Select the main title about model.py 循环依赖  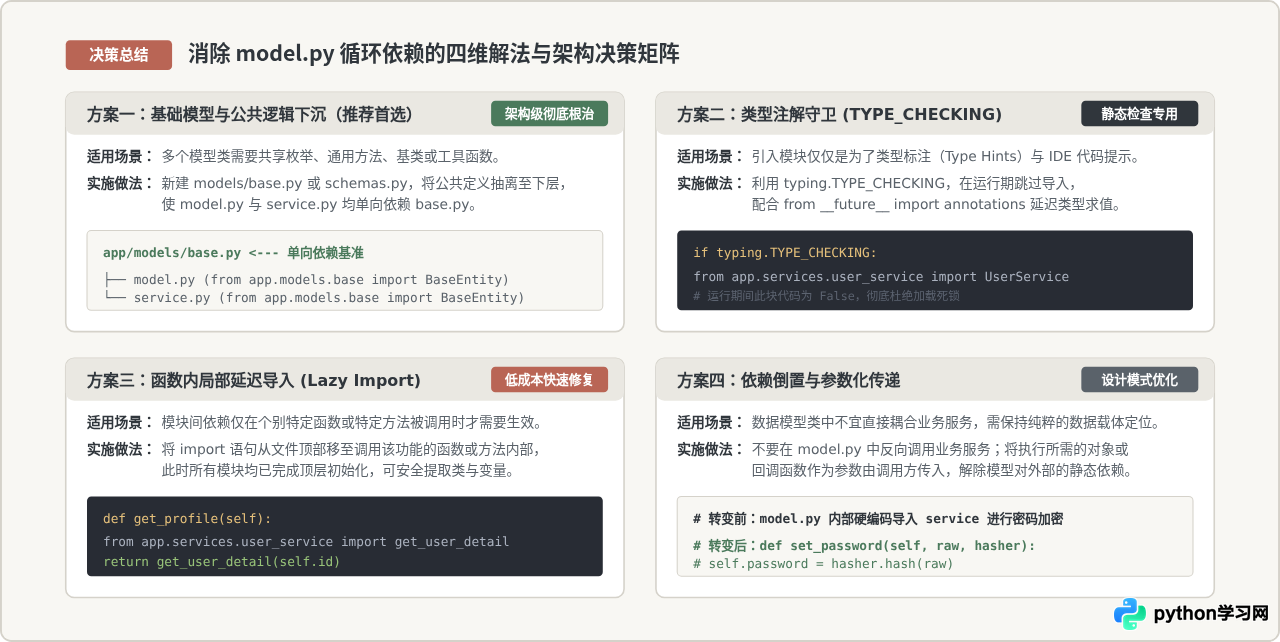coord(434,54)
